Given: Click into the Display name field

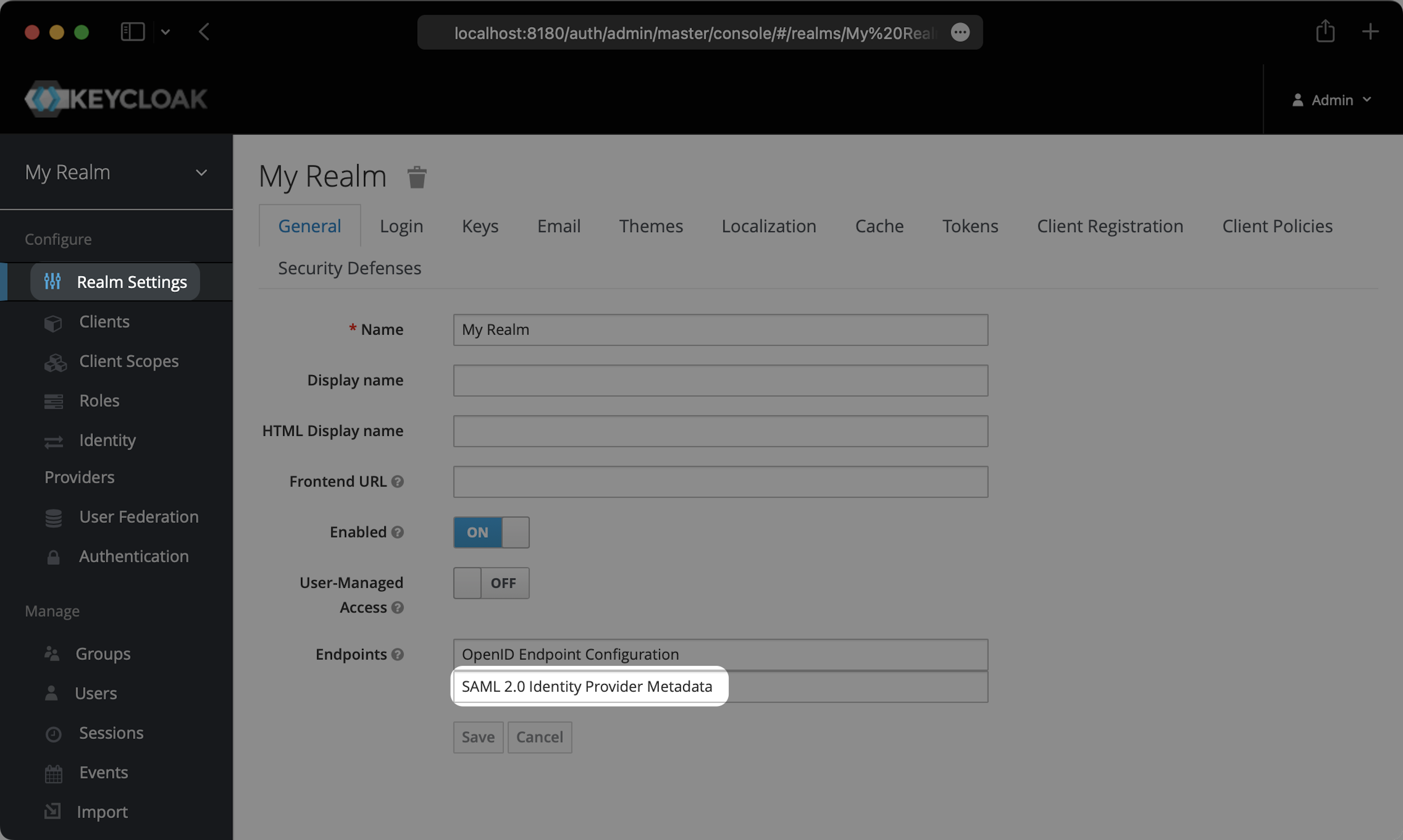Looking at the screenshot, I should pos(720,380).
